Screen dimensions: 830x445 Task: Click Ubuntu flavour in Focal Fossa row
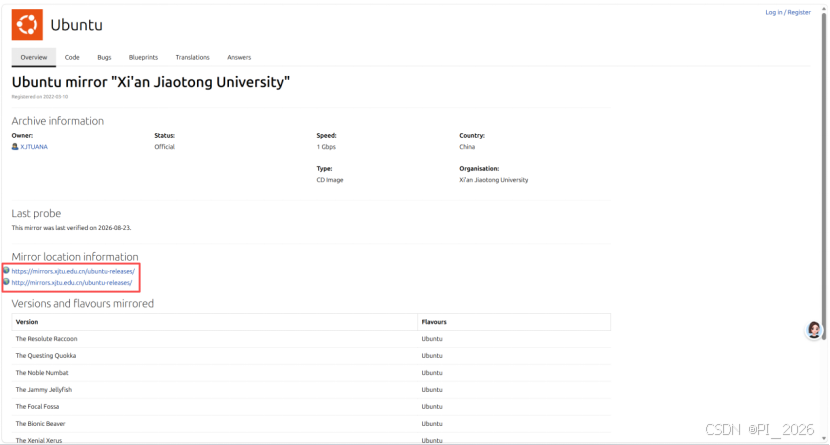tap(432, 406)
